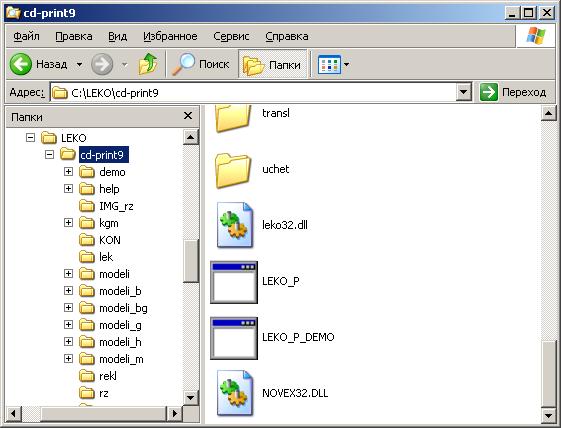Expand the demo folder tree node
The image size is (561, 428).
(68, 171)
